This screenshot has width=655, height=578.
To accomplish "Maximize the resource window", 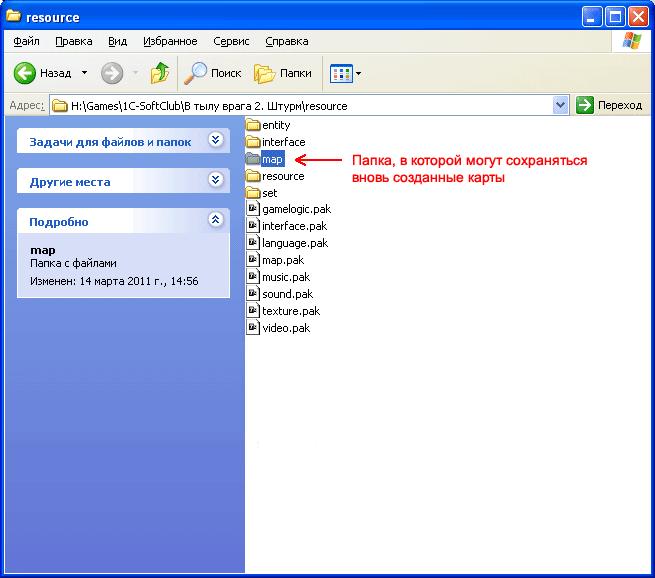I will pos(615,17).
